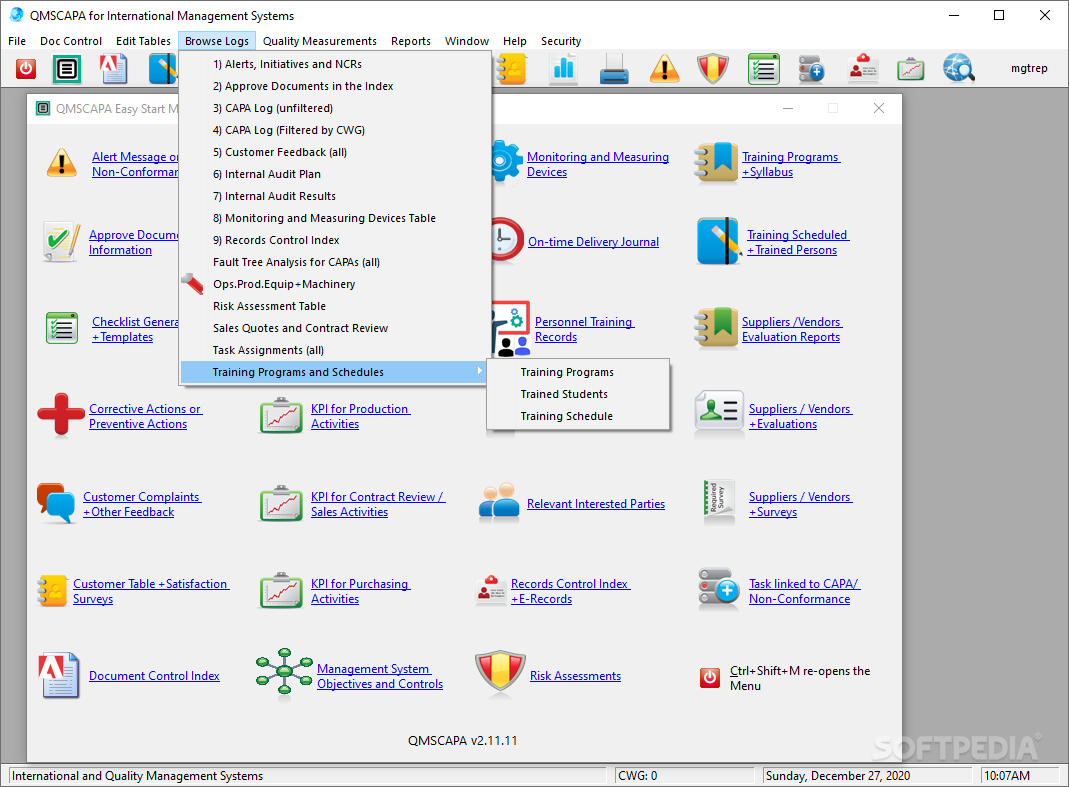Screen dimensions: 1069x787
Task: Click the KPI clipboard chart toolbar icon
Action: click(x=911, y=69)
